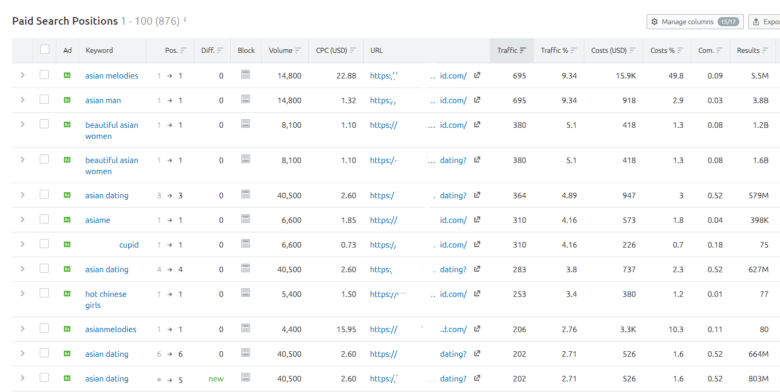This screenshot has width=780, height=392.
Task: Click the cost value 15.9K
Action: (x=626, y=76)
